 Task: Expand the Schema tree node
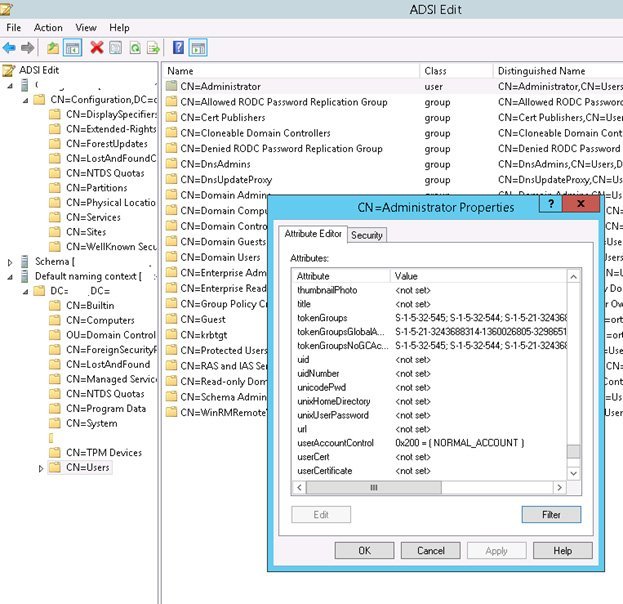(10, 262)
